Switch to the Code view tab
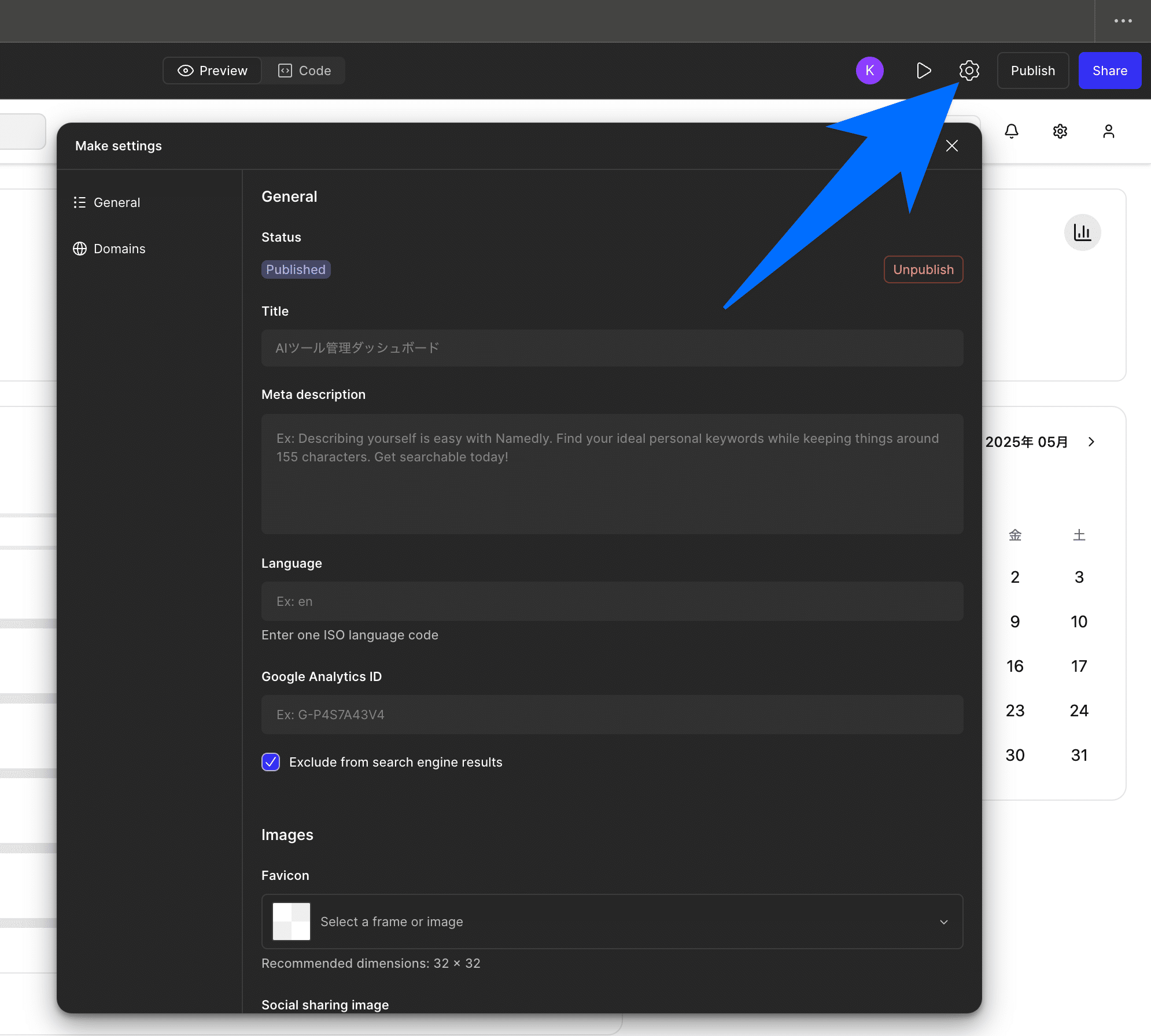The height and width of the screenshot is (1036, 1151). click(304, 71)
